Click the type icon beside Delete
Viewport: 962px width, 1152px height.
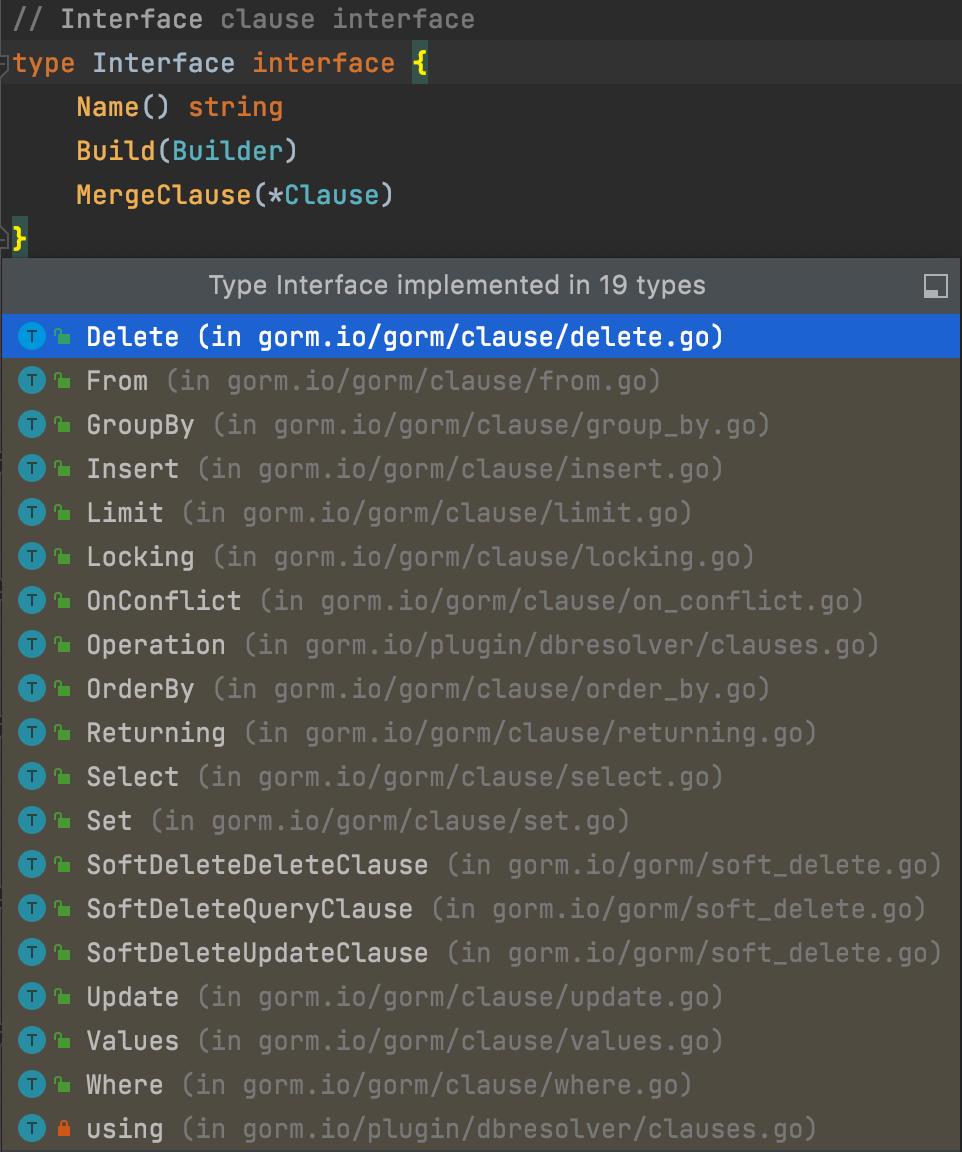tap(33, 337)
